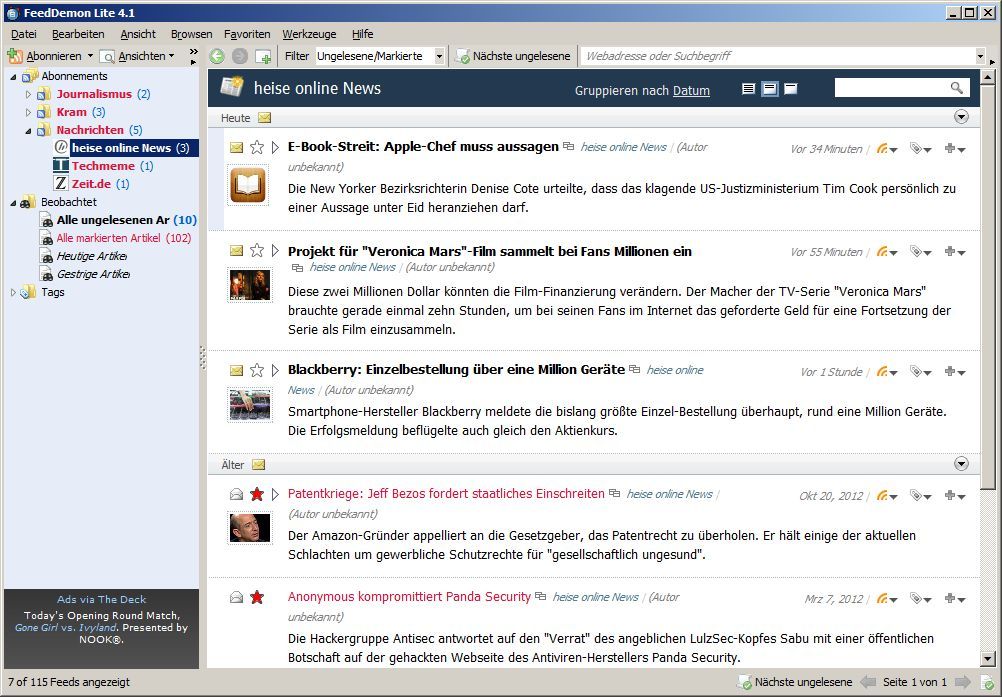Screen dimensions: 1002x697
Task: Flag the Blackberry article with star
Action: (x=257, y=370)
